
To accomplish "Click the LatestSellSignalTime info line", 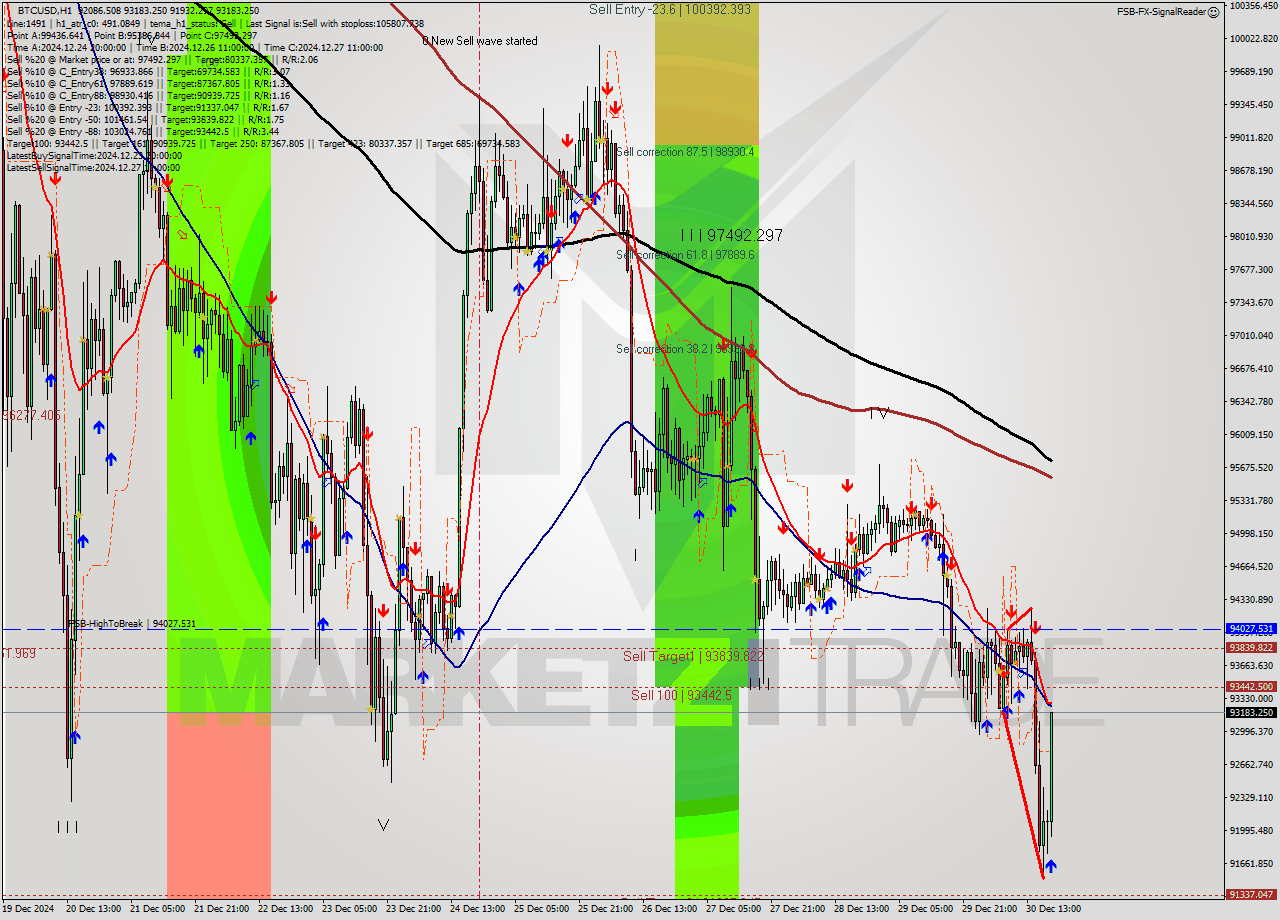I will 94,168.
